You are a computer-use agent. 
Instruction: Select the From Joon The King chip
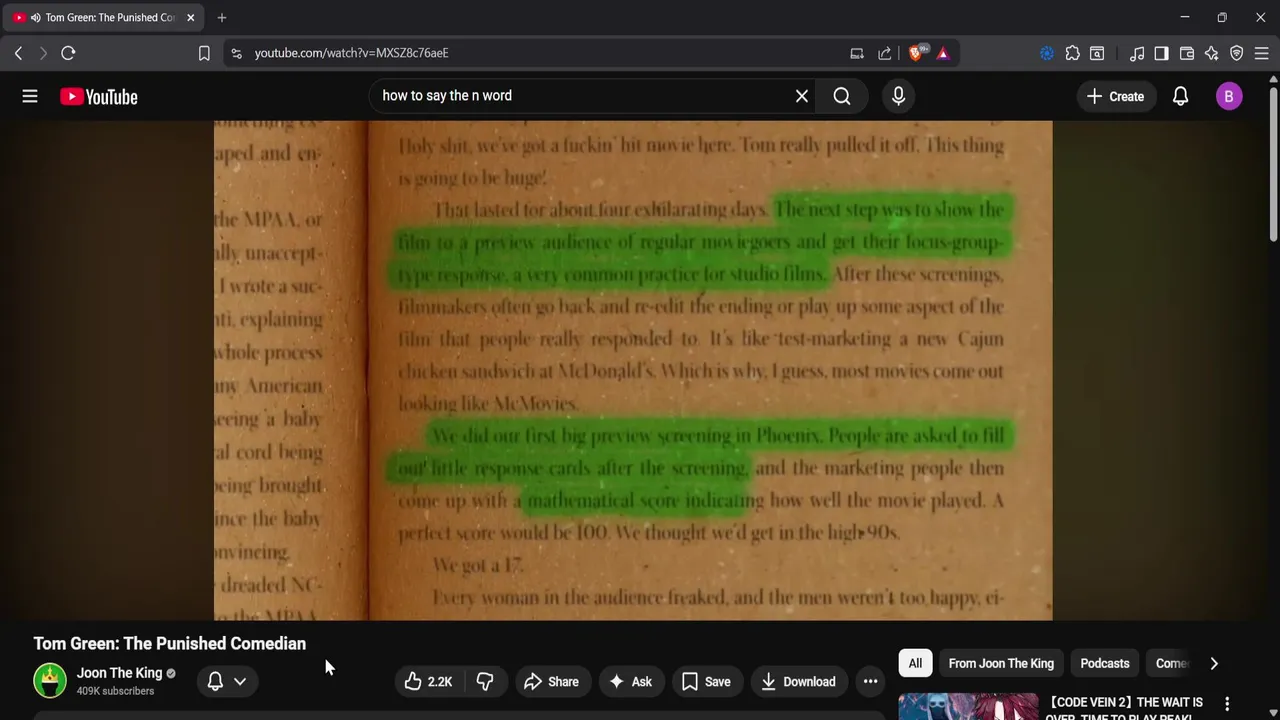[1001, 663]
